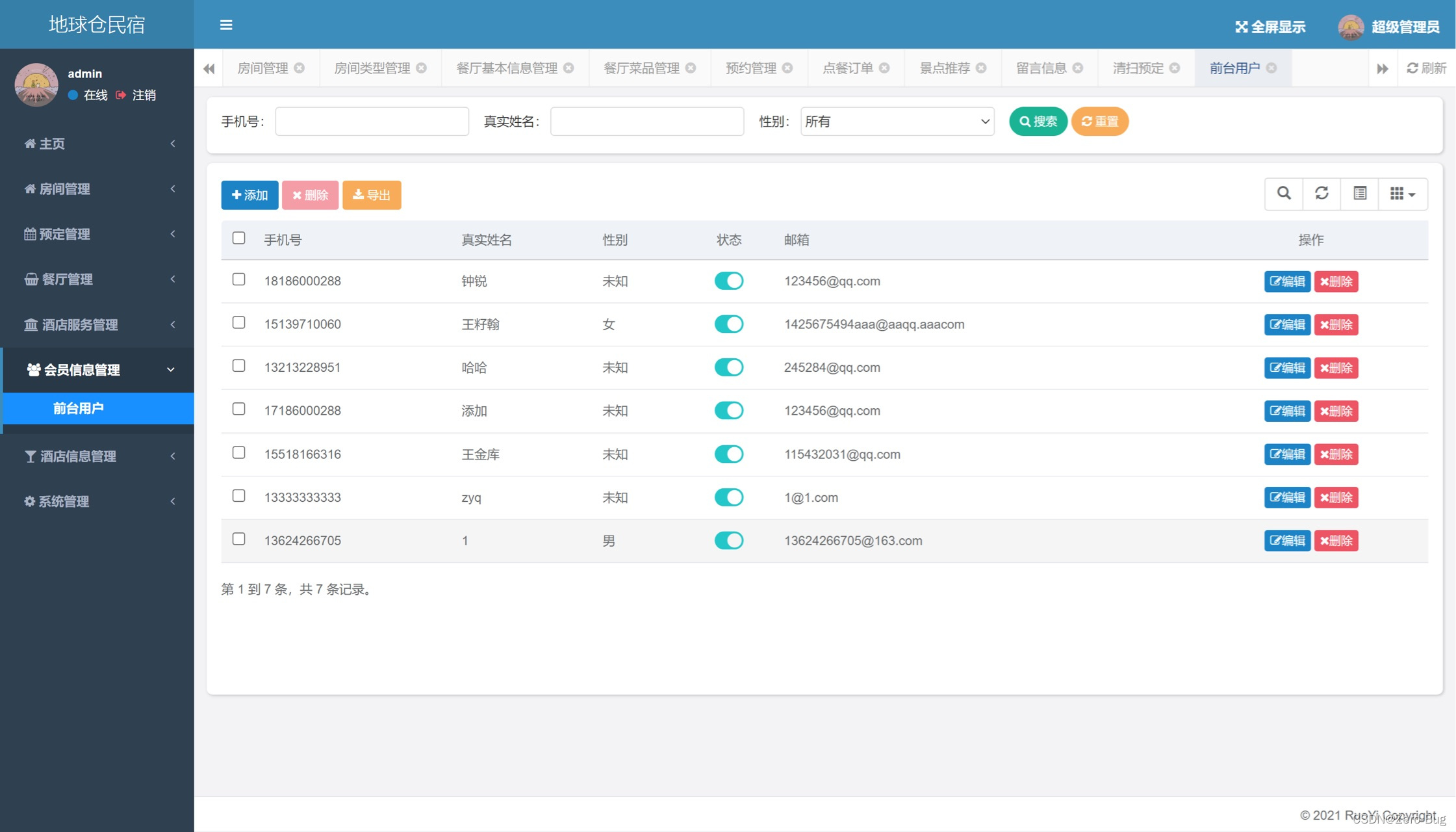Click admin avatar picture in sidebar
This screenshot has width=1456, height=832.
[x=36, y=84]
